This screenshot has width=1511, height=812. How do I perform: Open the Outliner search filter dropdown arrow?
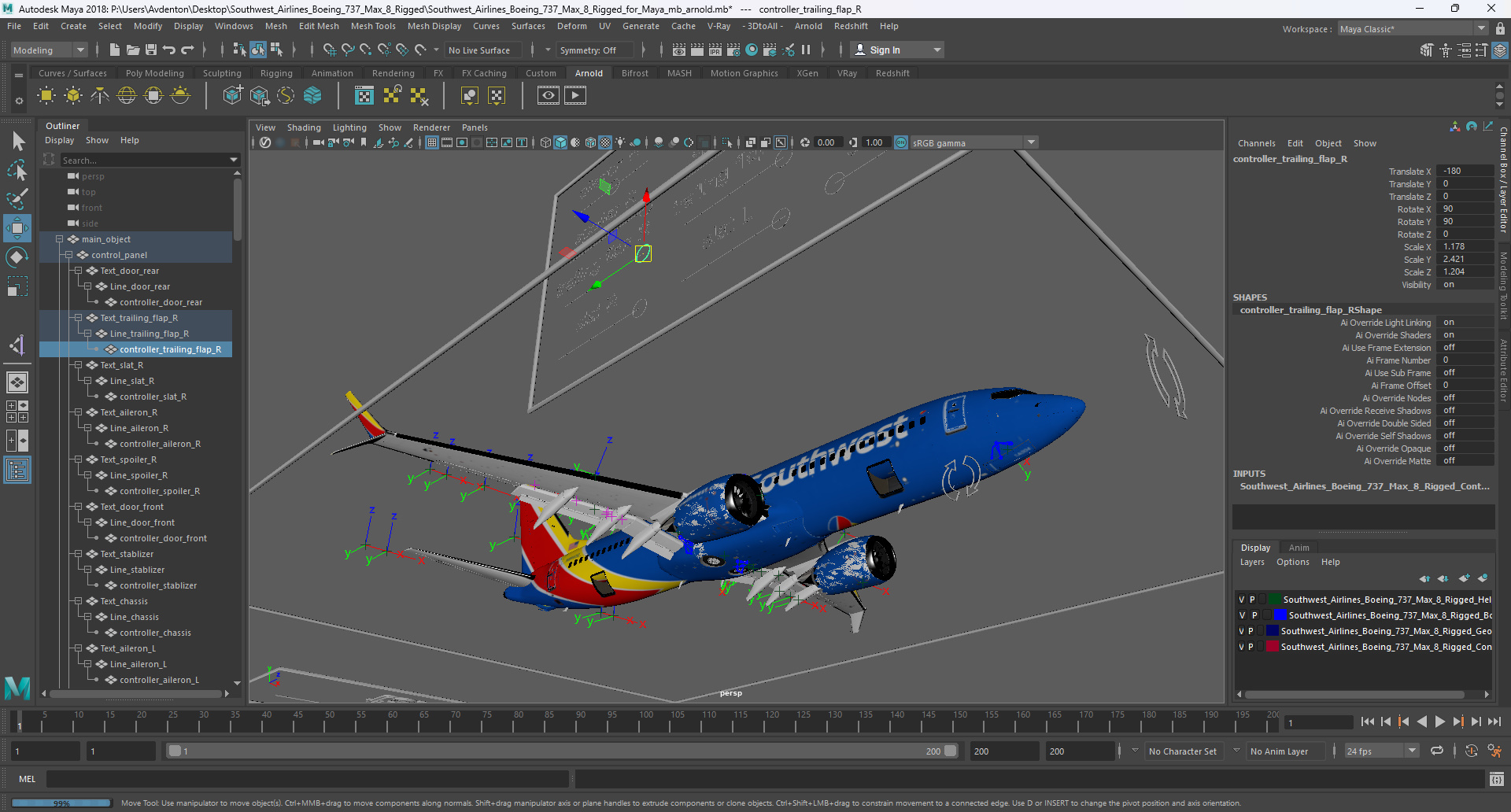234,160
